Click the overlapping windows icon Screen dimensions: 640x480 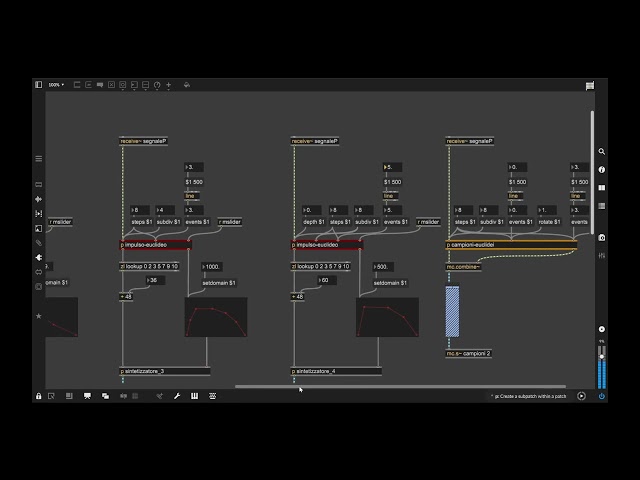coord(105,396)
